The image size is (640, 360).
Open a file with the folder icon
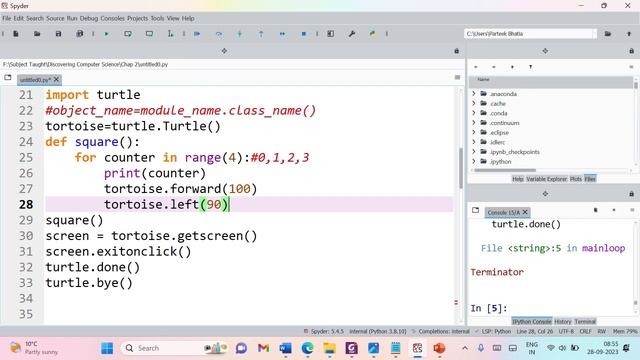click(37, 34)
